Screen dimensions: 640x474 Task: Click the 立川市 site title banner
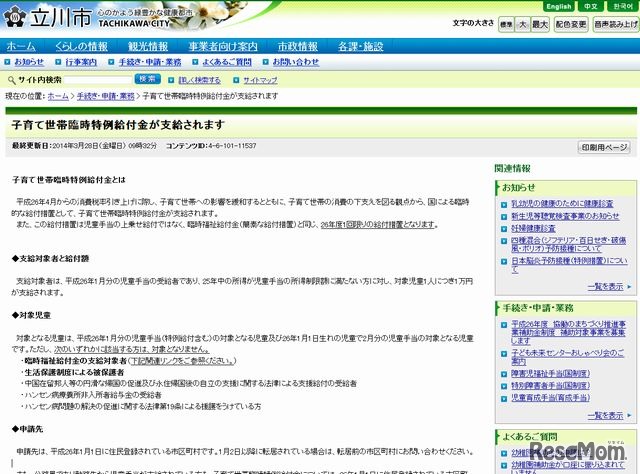pyautogui.click(x=61, y=18)
